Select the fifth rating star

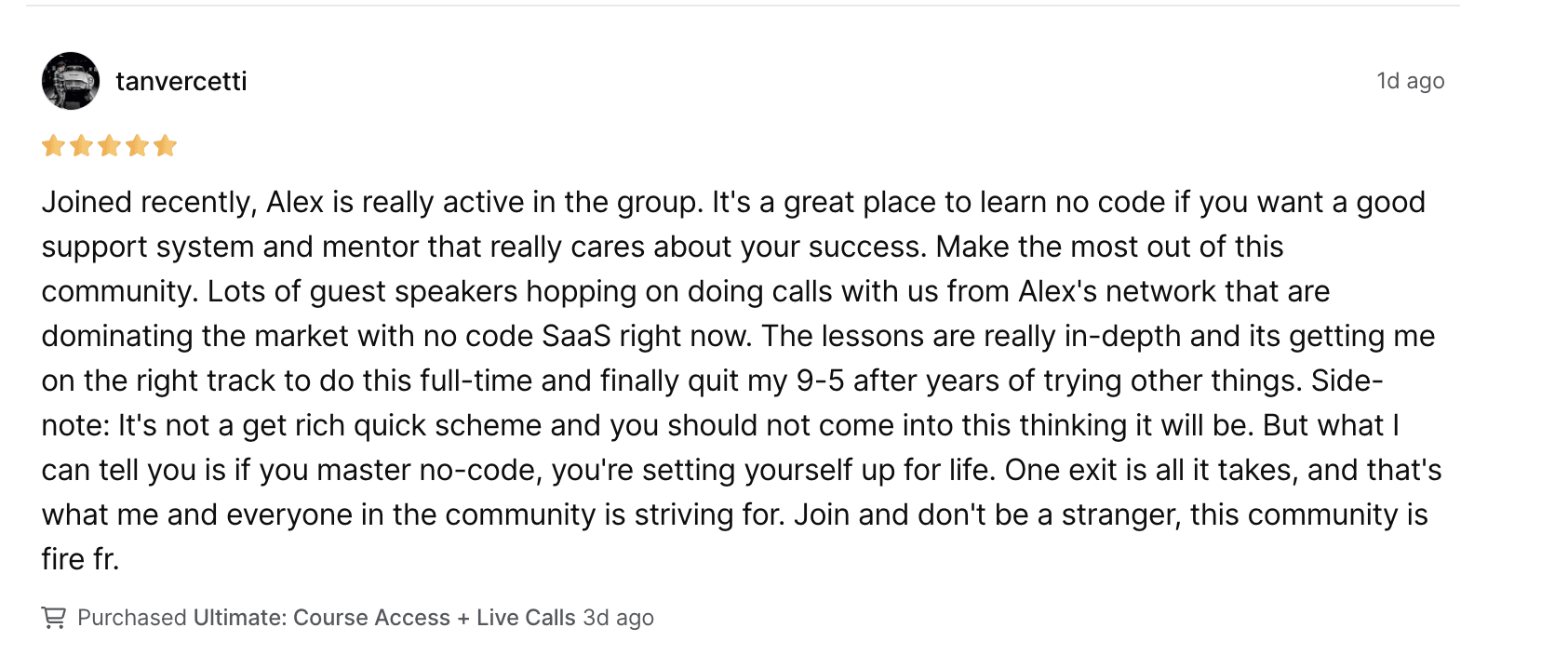pyautogui.click(x=166, y=146)
